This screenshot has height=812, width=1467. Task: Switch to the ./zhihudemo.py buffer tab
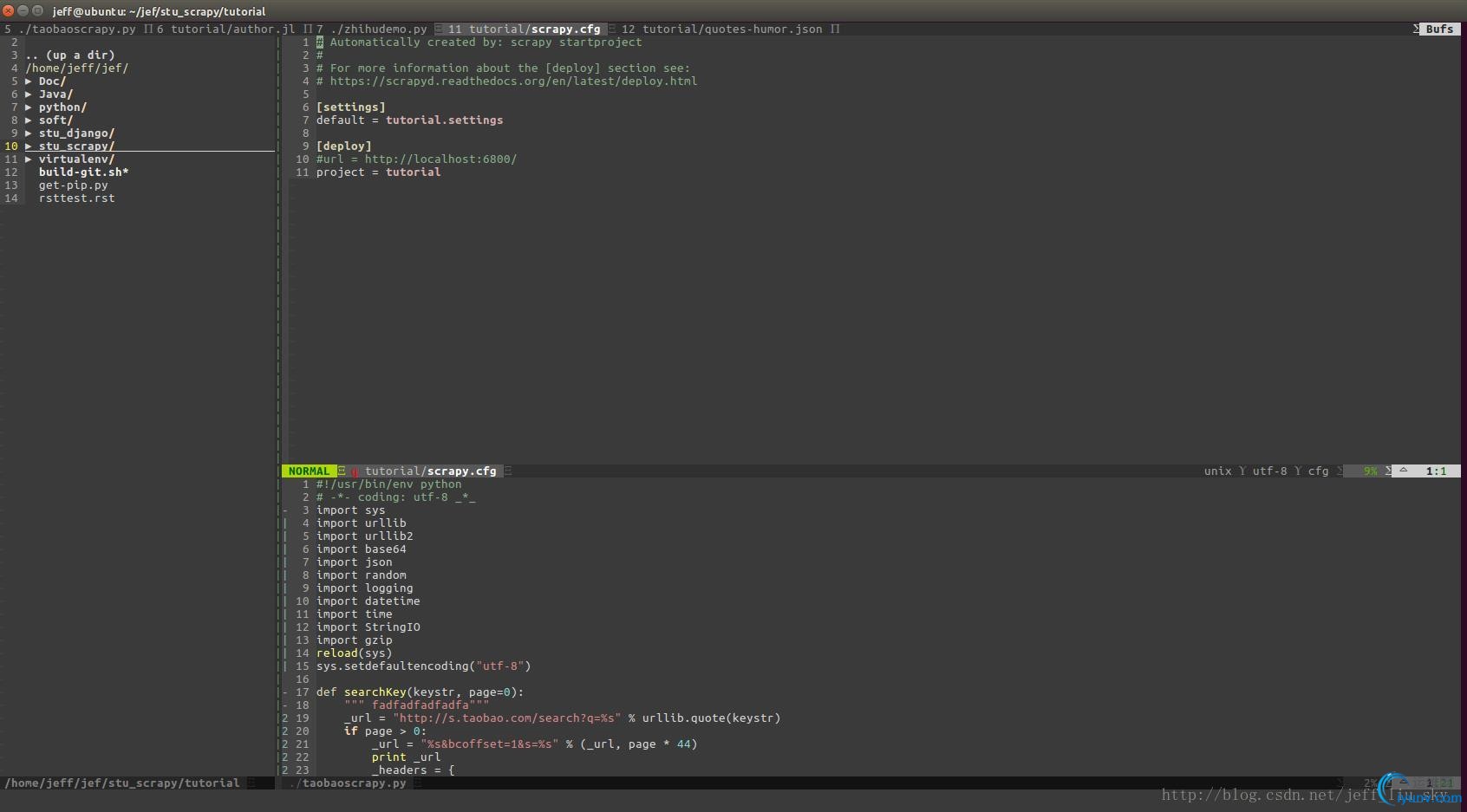[372, 29]
